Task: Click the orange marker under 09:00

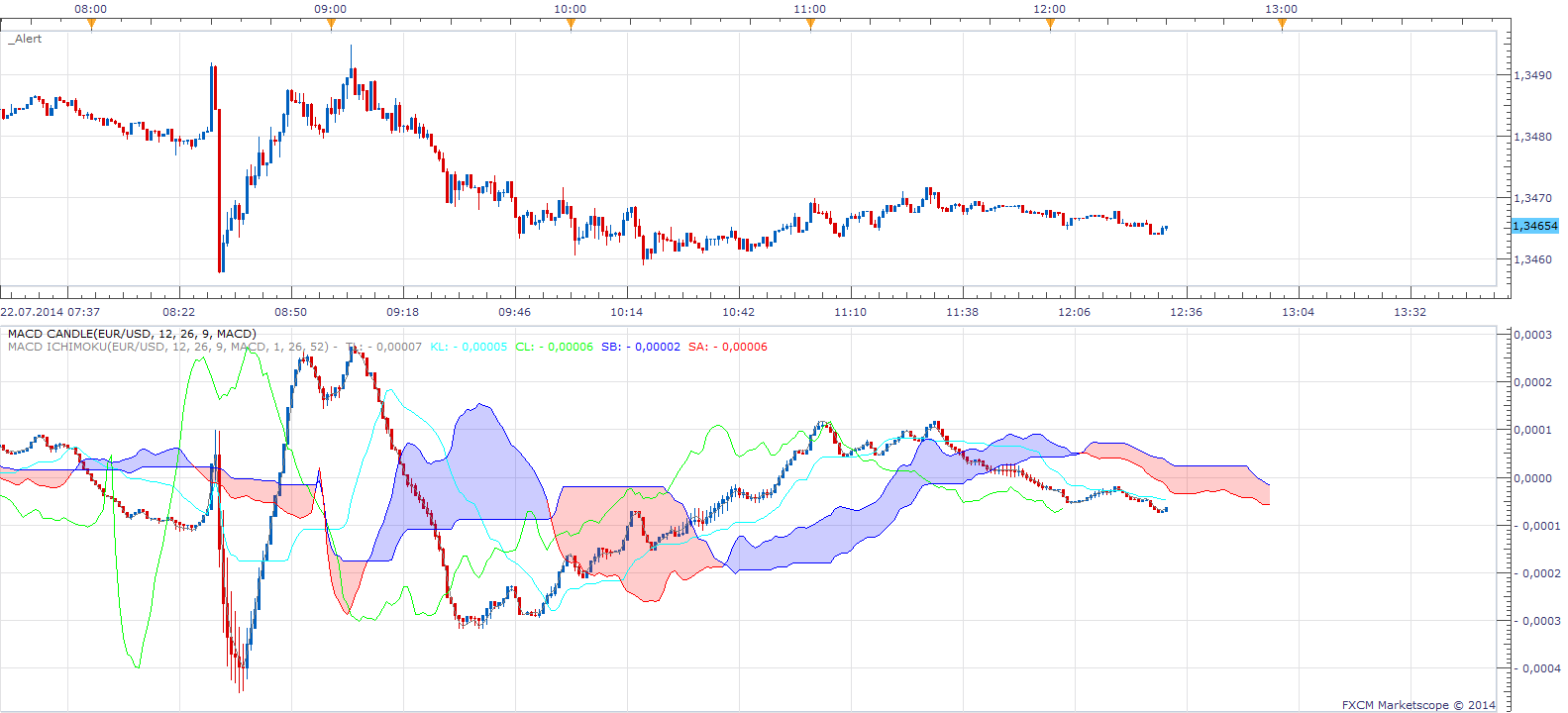Action: tap(331, 25)
